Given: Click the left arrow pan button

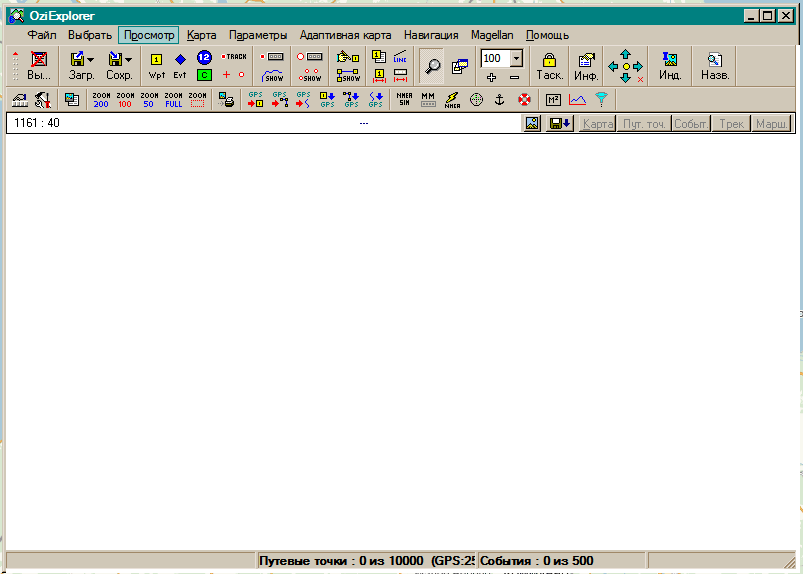Looking at the screenshot, I should coord(613,66).
